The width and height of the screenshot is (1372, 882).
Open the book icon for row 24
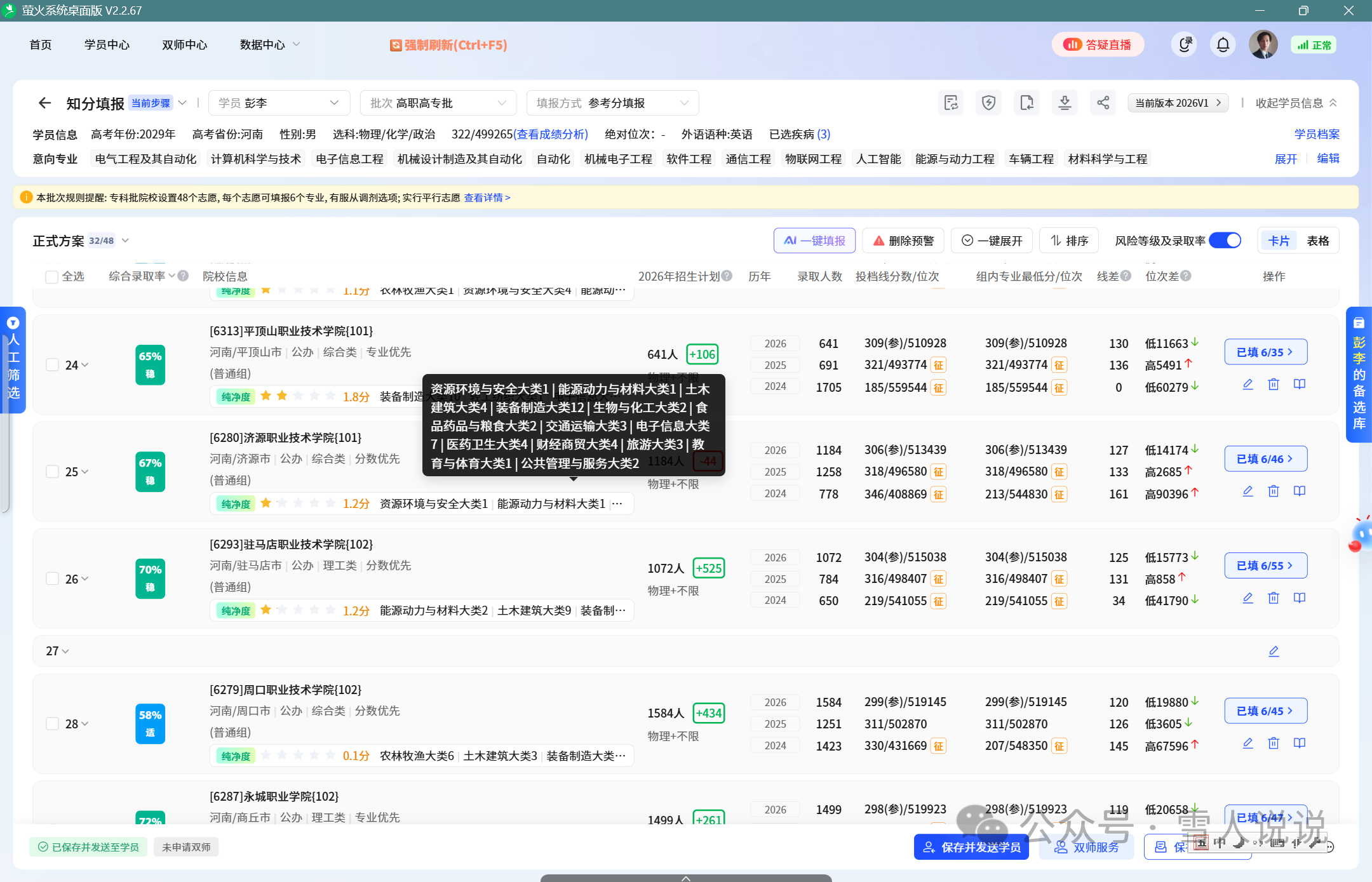[1300, 384]
